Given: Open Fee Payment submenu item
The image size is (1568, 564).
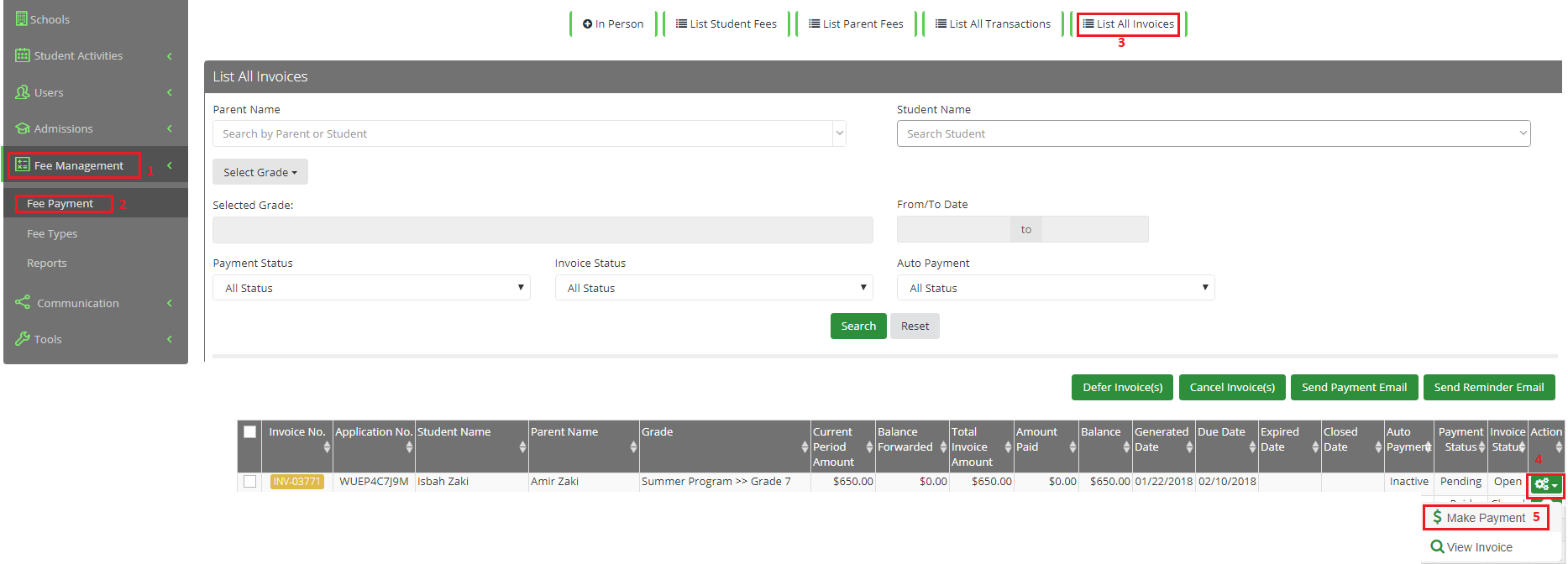Looking at the screenshot, I should click(60, 203).
